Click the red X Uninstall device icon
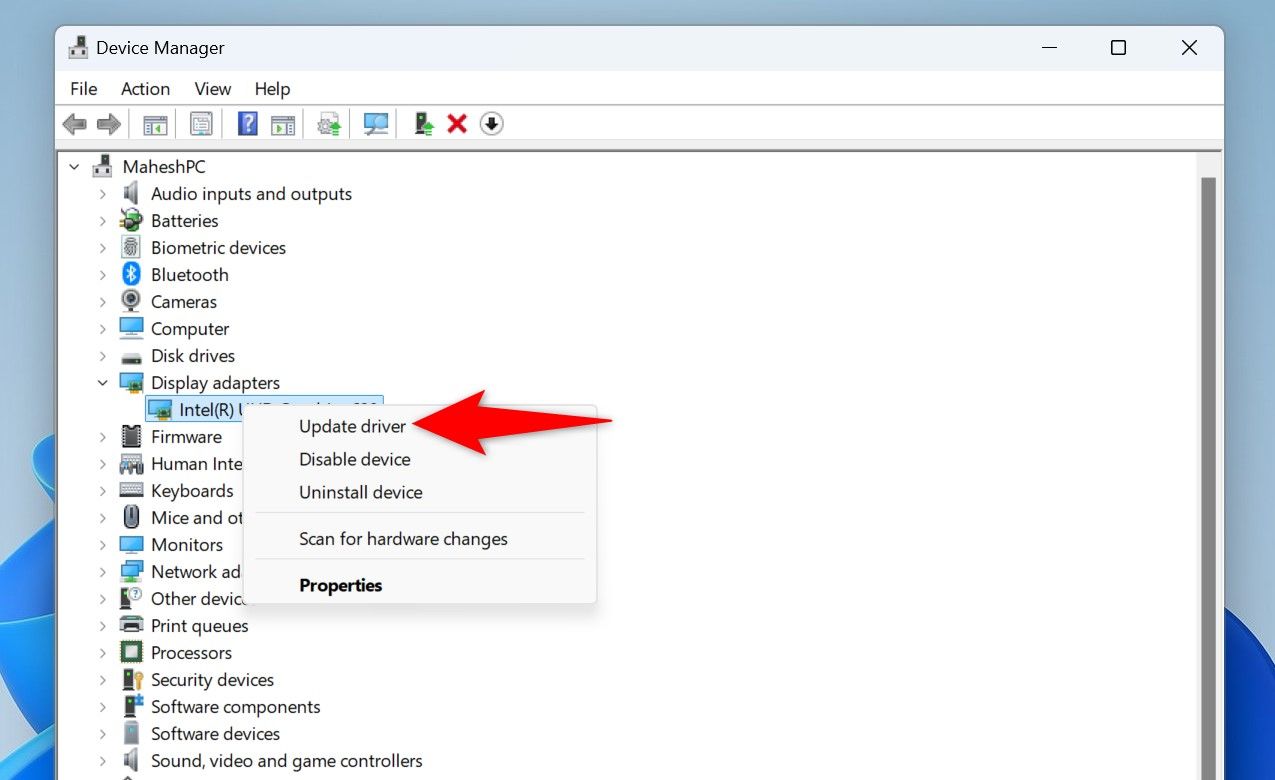The height and width of the screenshot is (780, 1275). coord(457,124)
